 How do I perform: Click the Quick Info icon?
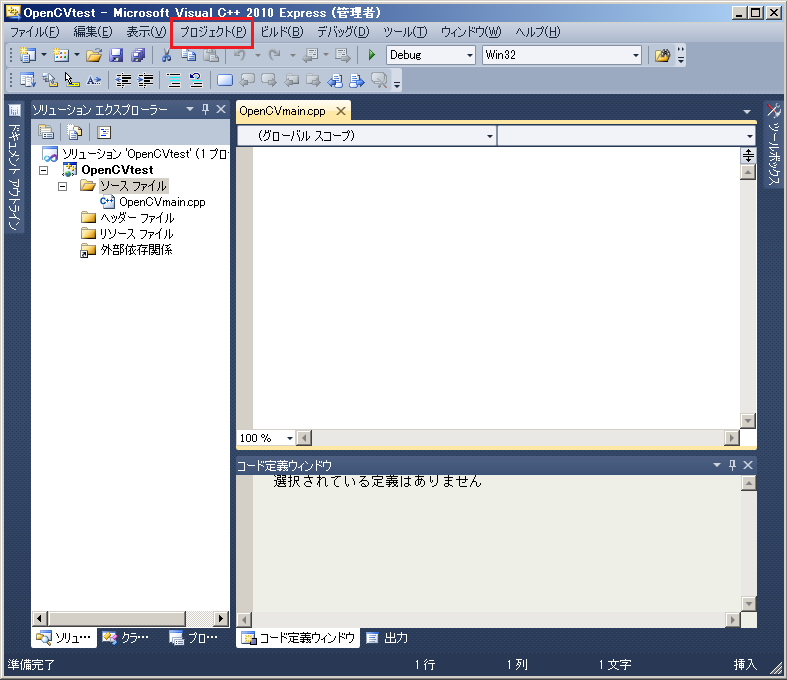(x=72, y=80)
